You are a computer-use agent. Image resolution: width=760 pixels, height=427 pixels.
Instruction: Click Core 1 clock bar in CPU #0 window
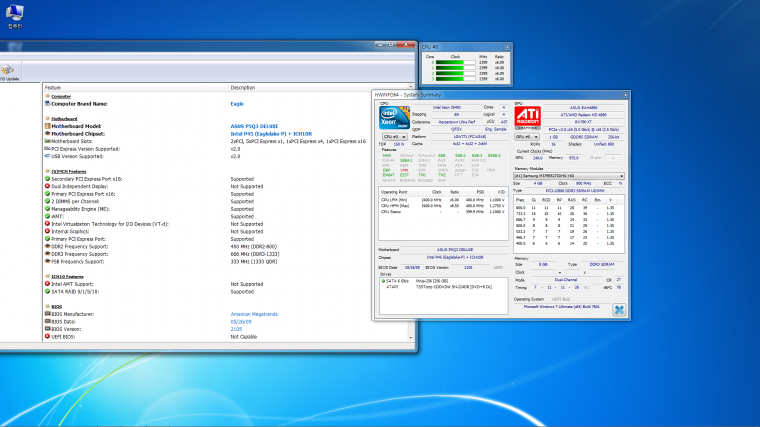[x=455, y=68]
